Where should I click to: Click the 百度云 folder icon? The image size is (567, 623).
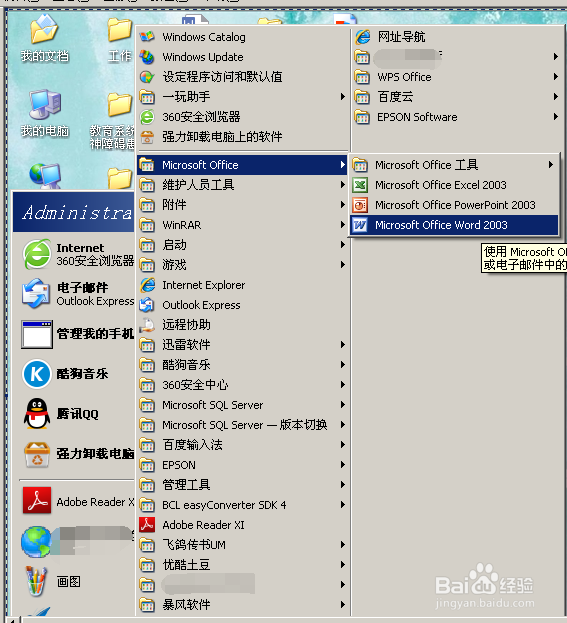pyautogui.click(x=362, y=97)
